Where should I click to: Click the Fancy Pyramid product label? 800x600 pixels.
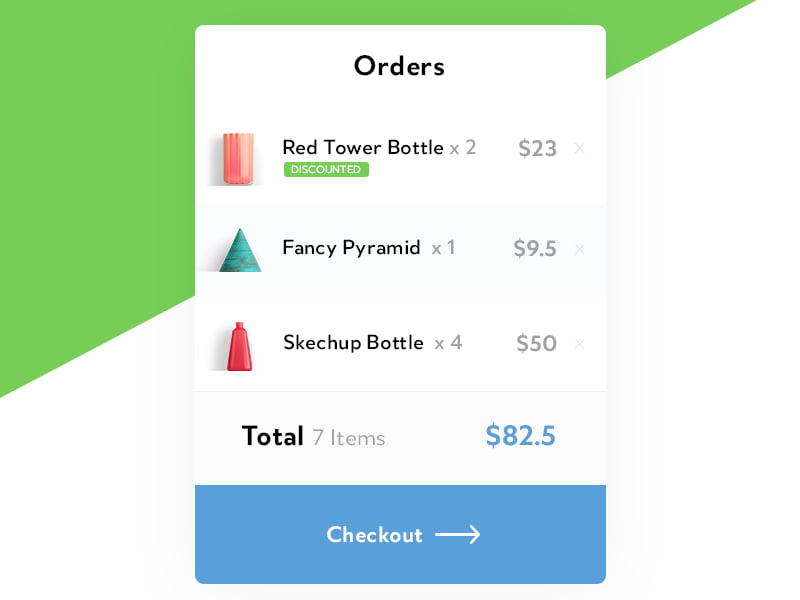coord(355,248)
